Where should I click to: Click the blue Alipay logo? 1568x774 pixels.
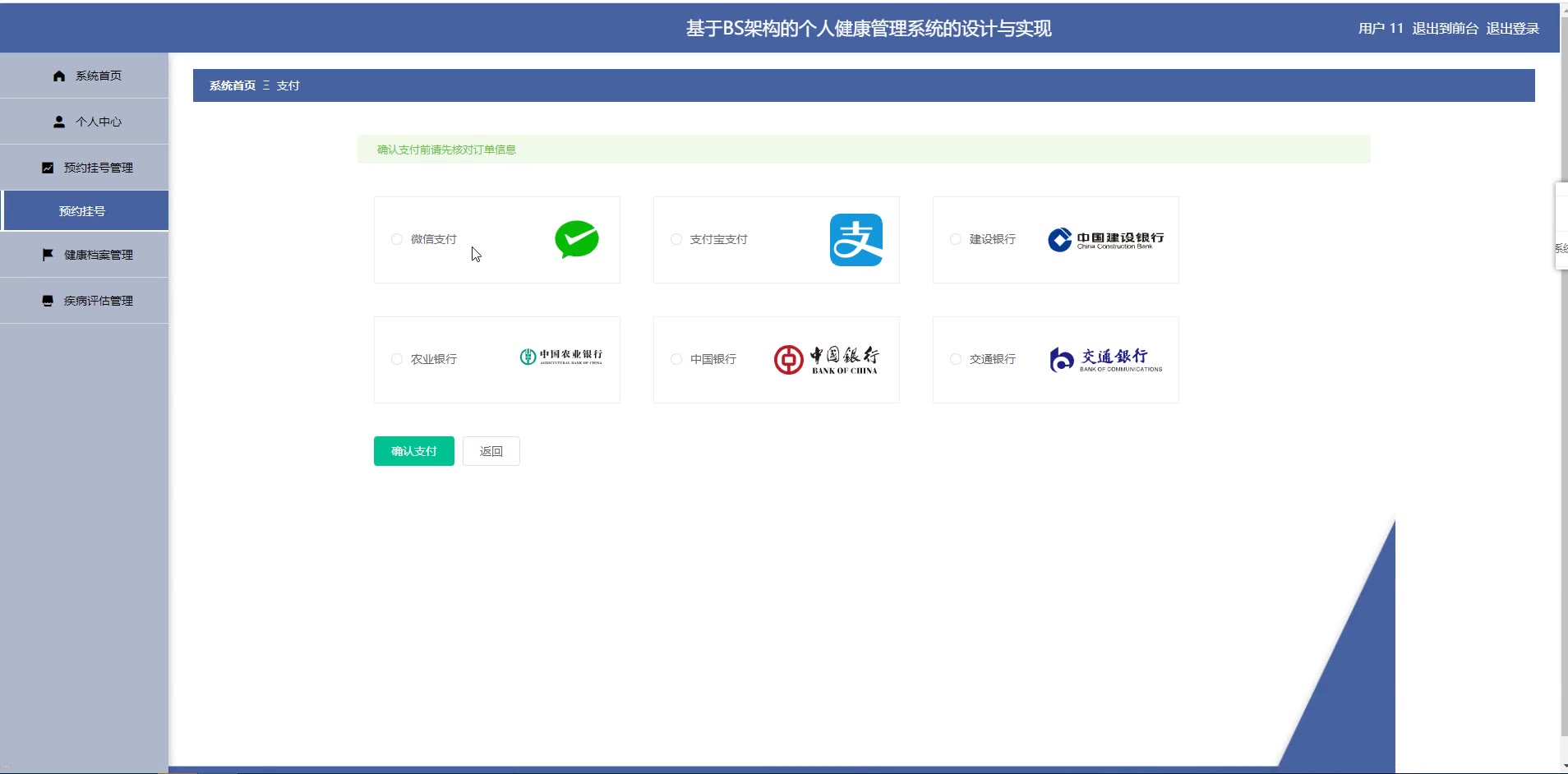click(x=856, y=240)
